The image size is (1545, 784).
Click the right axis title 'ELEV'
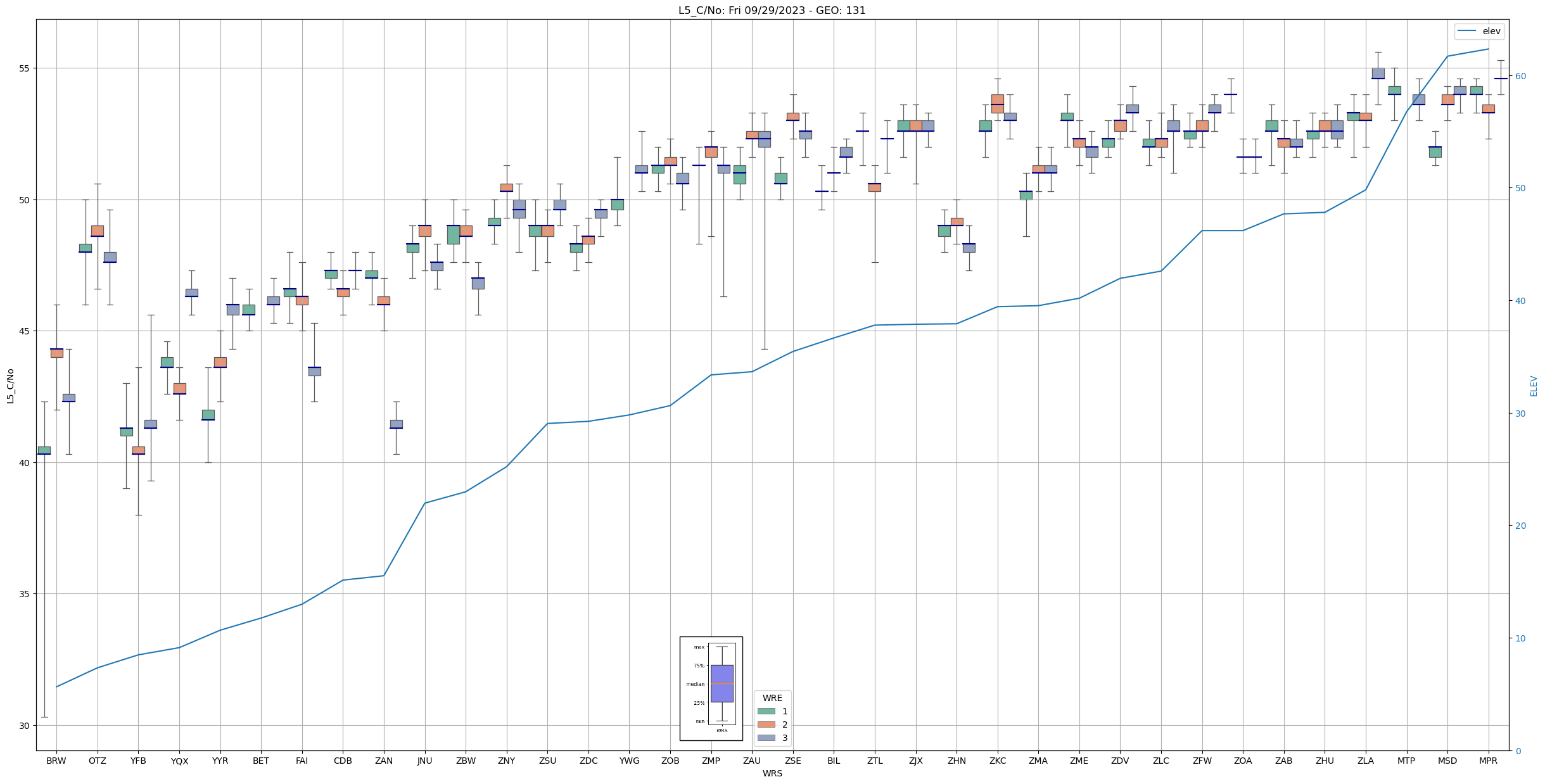(1534, 386)
